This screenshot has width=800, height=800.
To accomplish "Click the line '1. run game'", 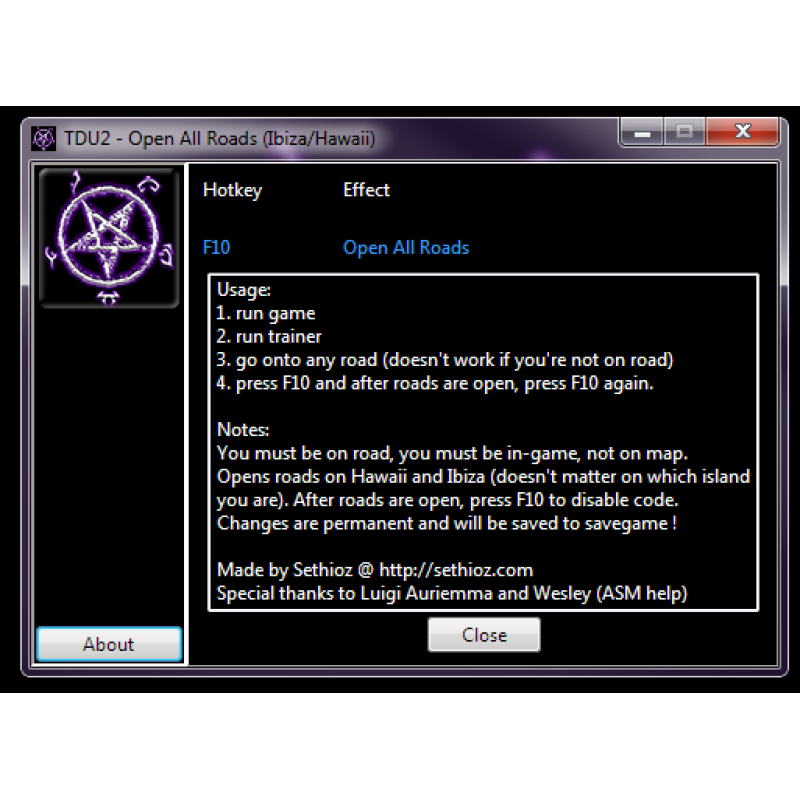I will pos(266,313).
